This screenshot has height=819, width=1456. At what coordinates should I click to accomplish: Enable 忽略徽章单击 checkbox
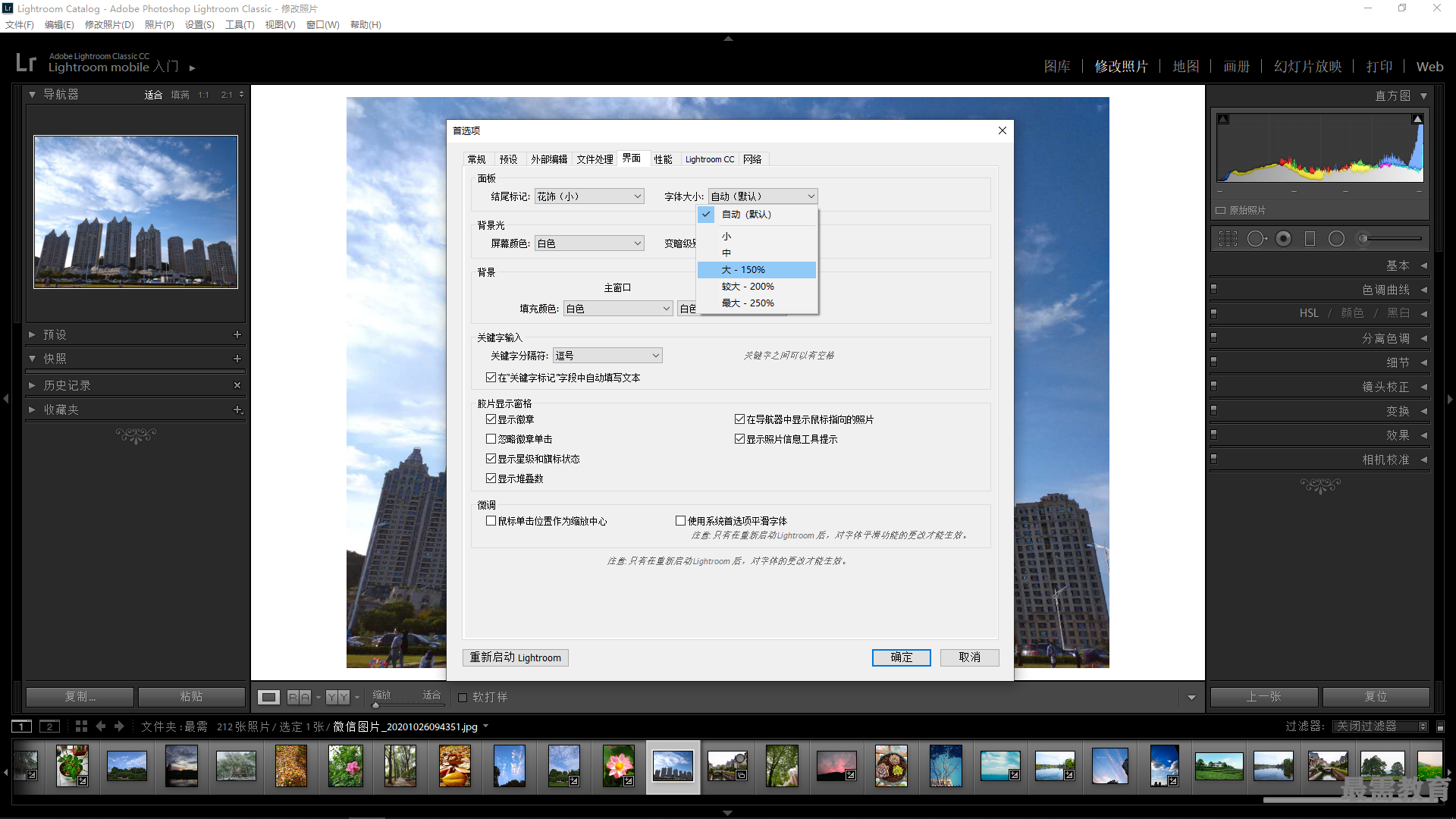pyautogui.click(x=491, y=438)
